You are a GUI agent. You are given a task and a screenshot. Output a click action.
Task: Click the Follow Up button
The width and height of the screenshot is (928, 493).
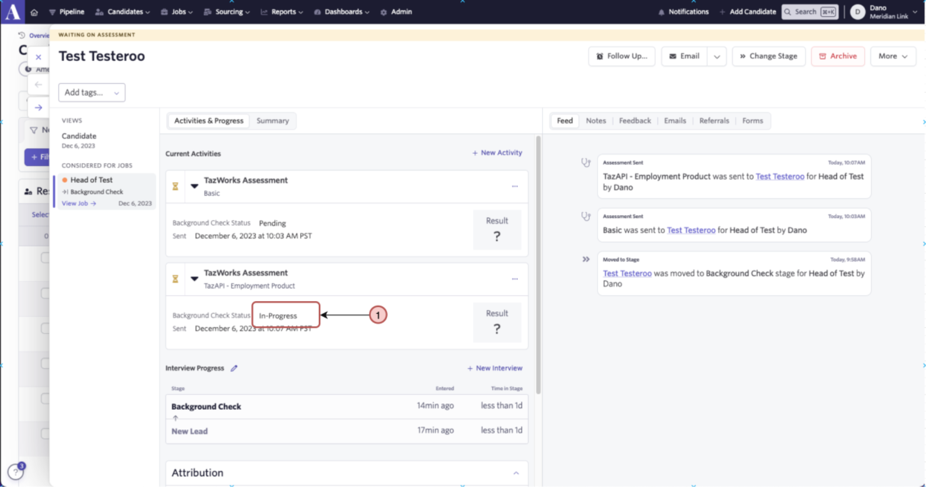(621, 56)
